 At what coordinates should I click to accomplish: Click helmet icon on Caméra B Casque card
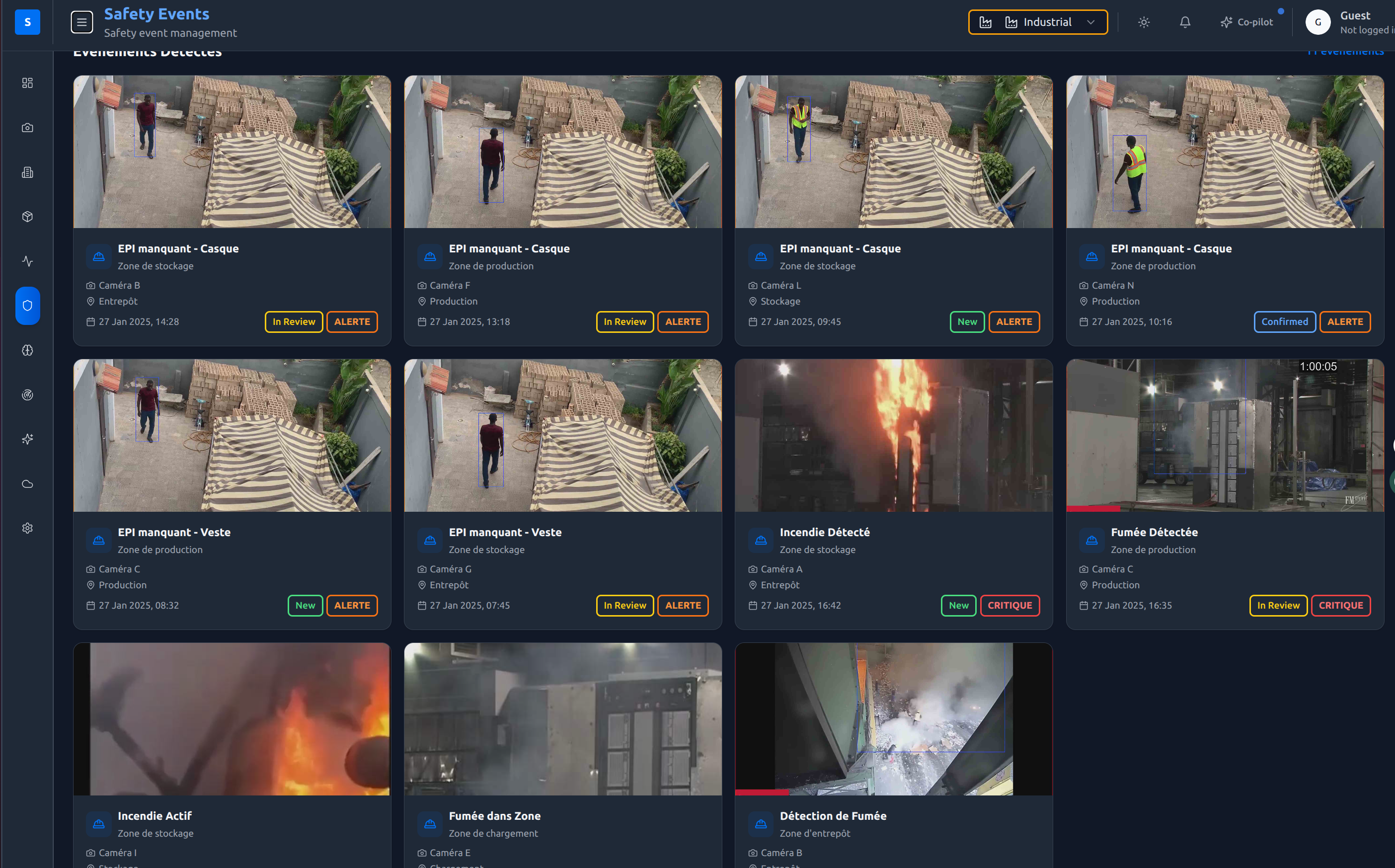[99, 256]
